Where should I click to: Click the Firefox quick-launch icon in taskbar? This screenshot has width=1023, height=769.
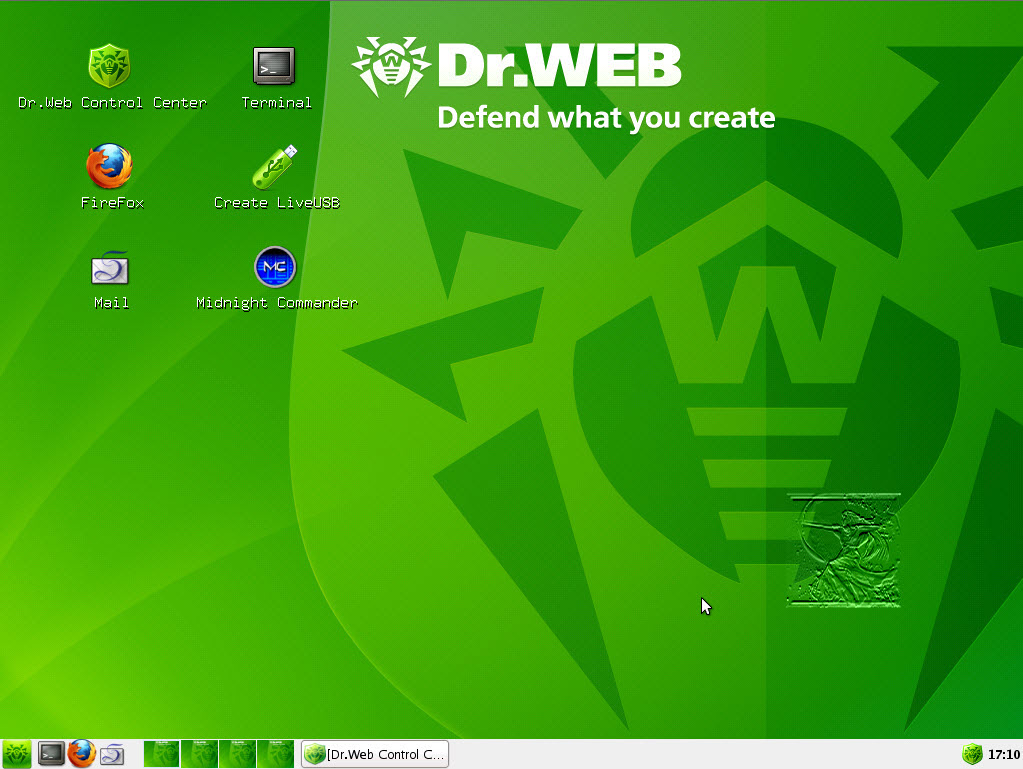[x=81, y=754]
